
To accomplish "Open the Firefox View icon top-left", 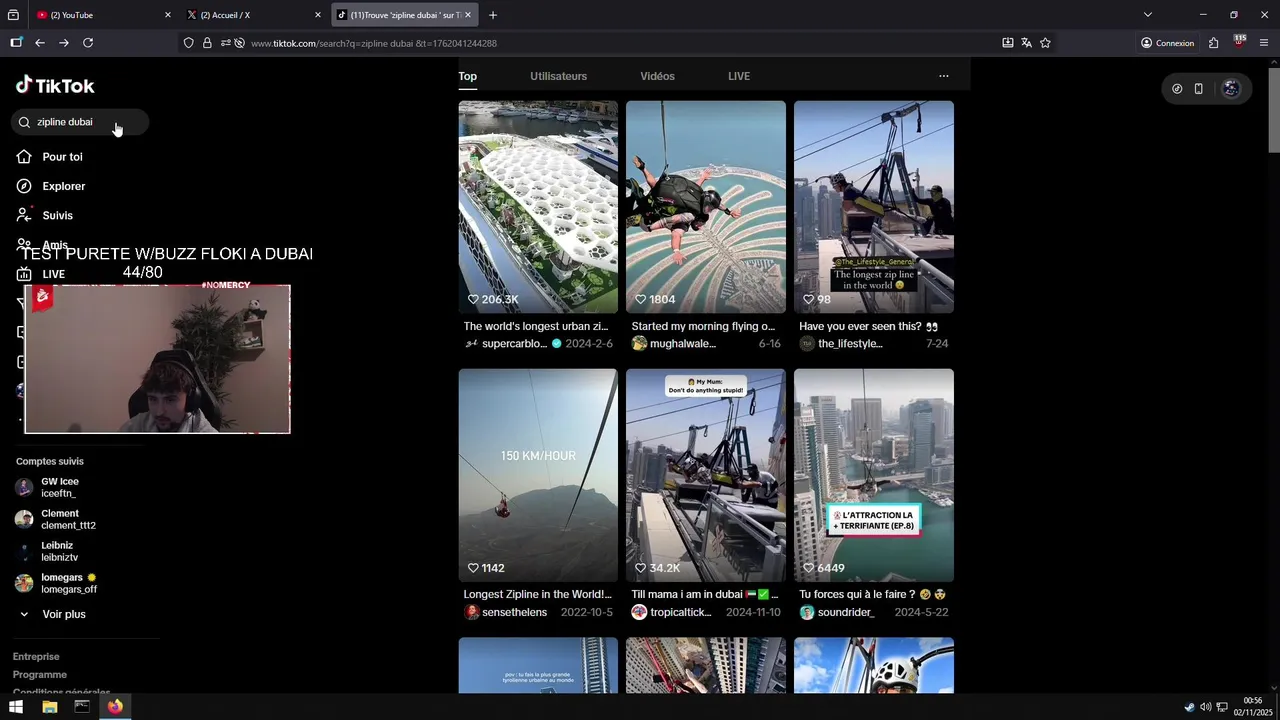I will (x=13, y=15).
